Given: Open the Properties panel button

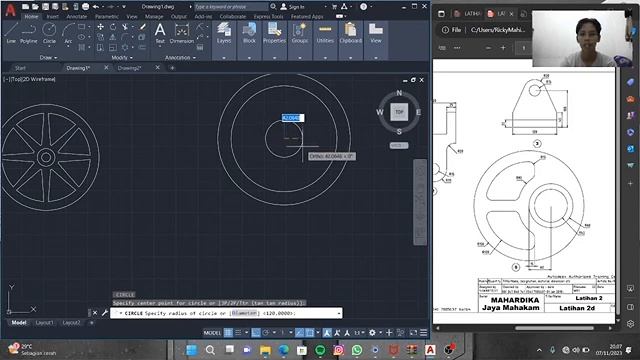Looking at the screenshot, I should pyautogui.click(x=274, y=33).
